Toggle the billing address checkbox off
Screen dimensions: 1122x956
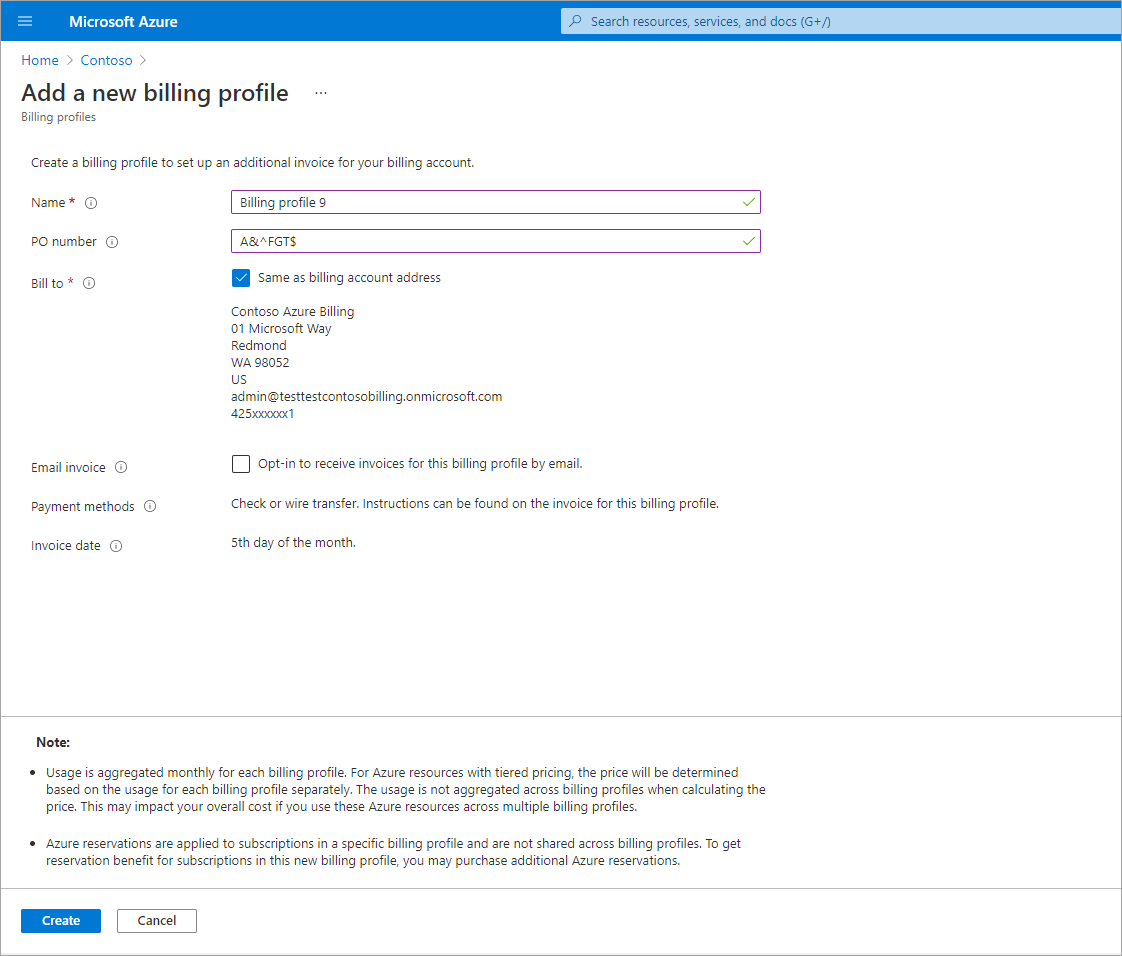click(241, 277)
